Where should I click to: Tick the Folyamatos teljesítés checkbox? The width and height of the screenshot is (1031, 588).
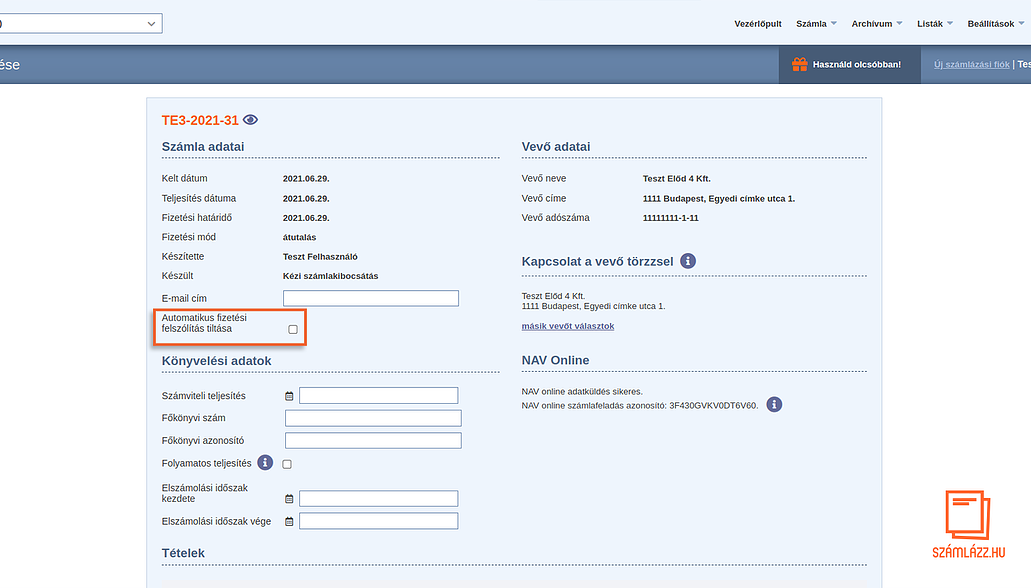(287, 464)
